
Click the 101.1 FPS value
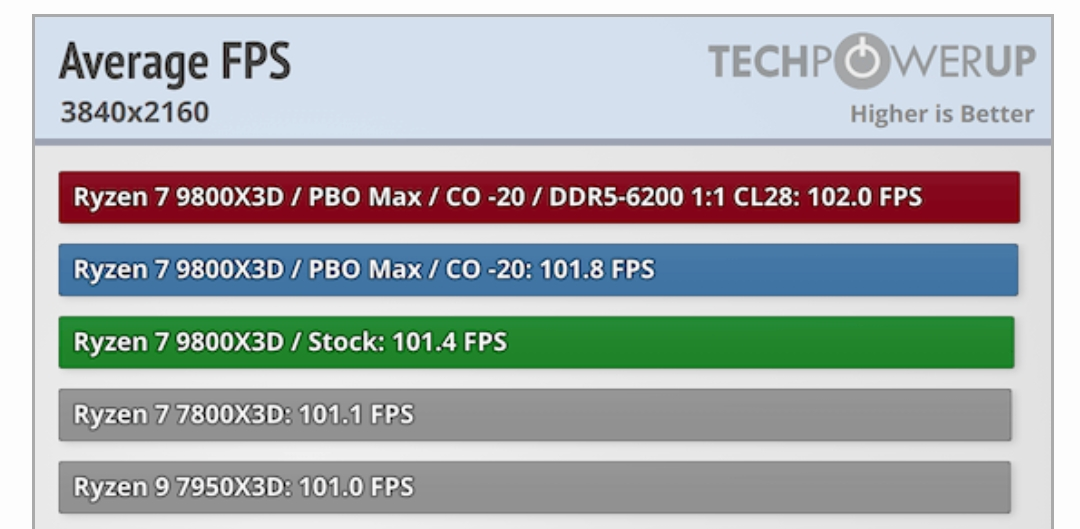click(x=356, y=415)
